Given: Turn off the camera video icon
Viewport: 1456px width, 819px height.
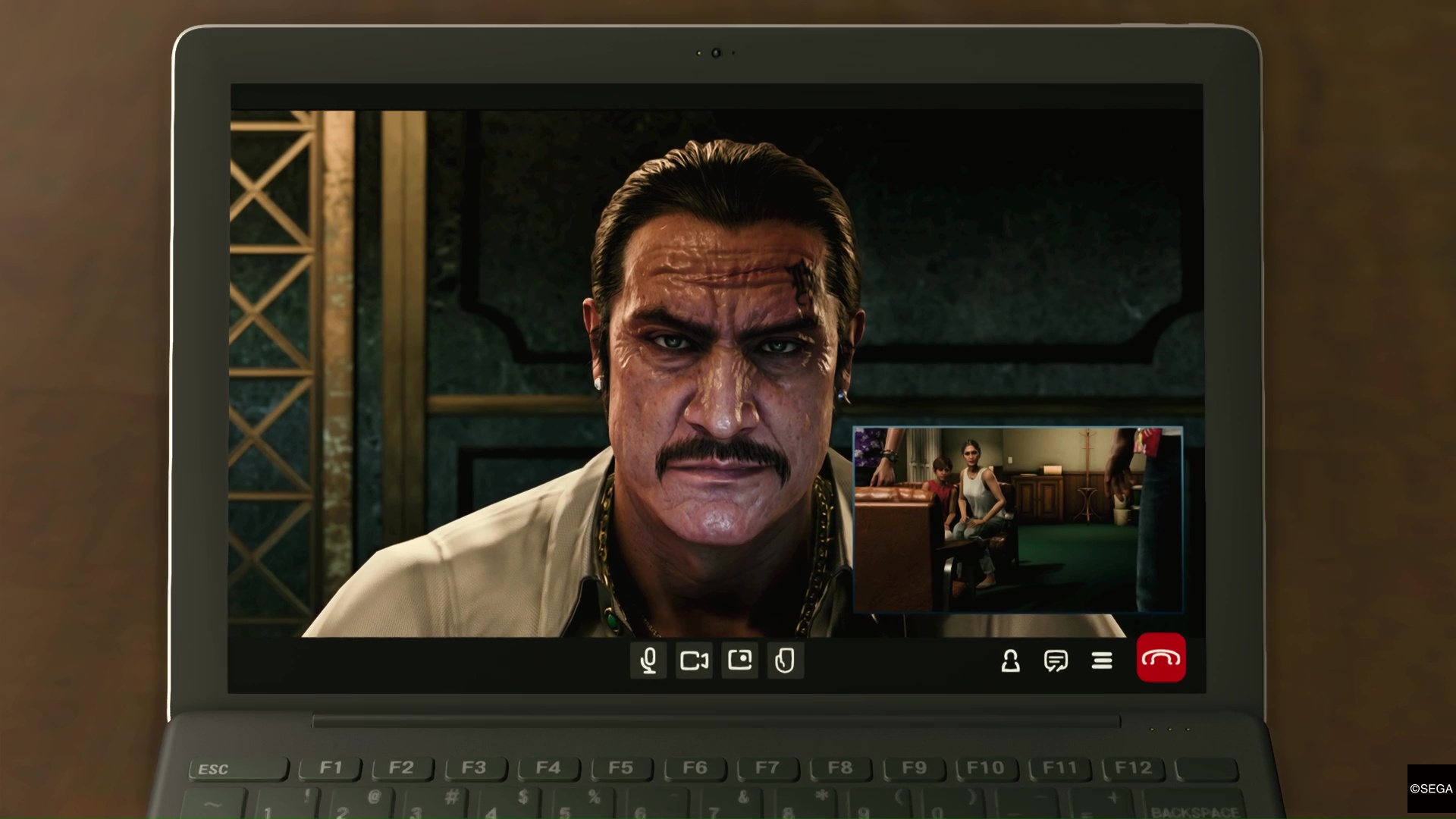Looking at the screenshot, I should 694,661.
